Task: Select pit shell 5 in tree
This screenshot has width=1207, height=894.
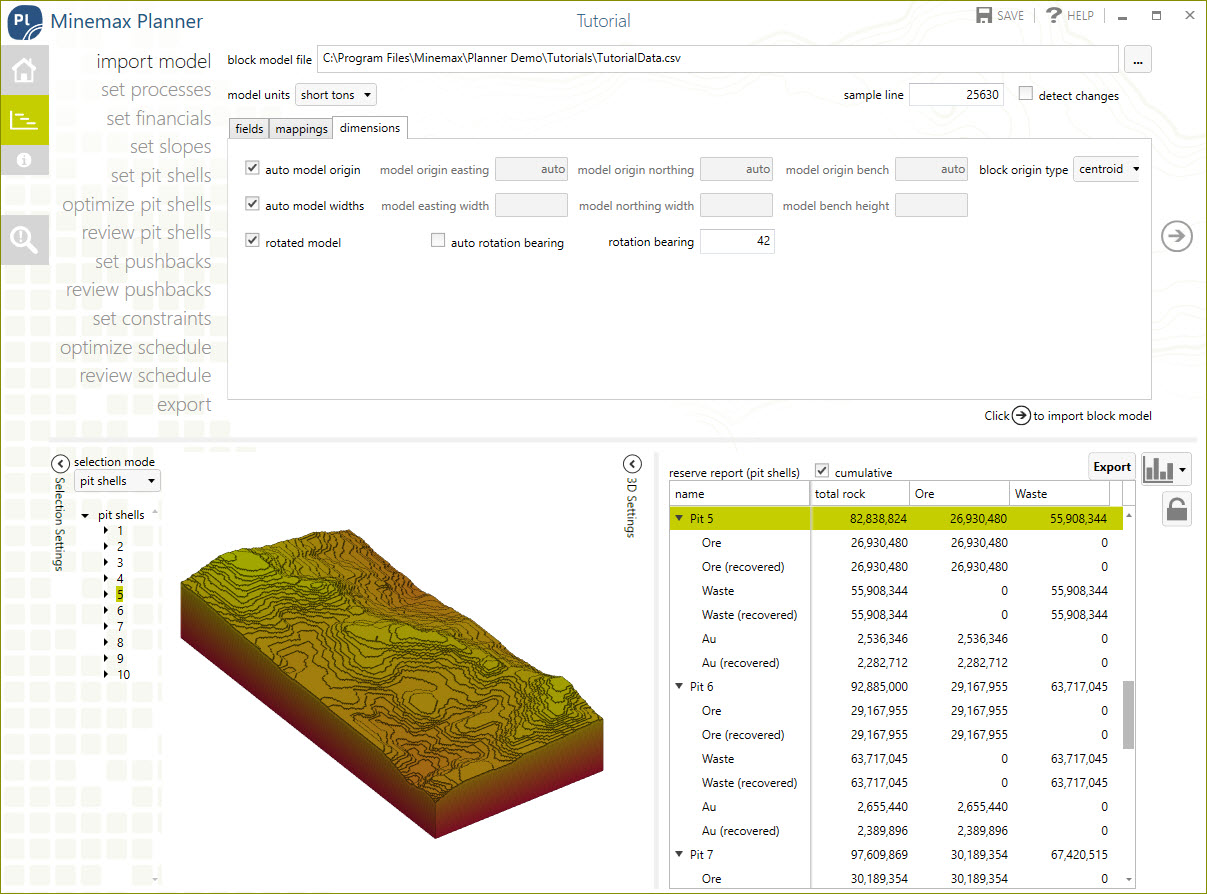Action: tap(119, 595)
